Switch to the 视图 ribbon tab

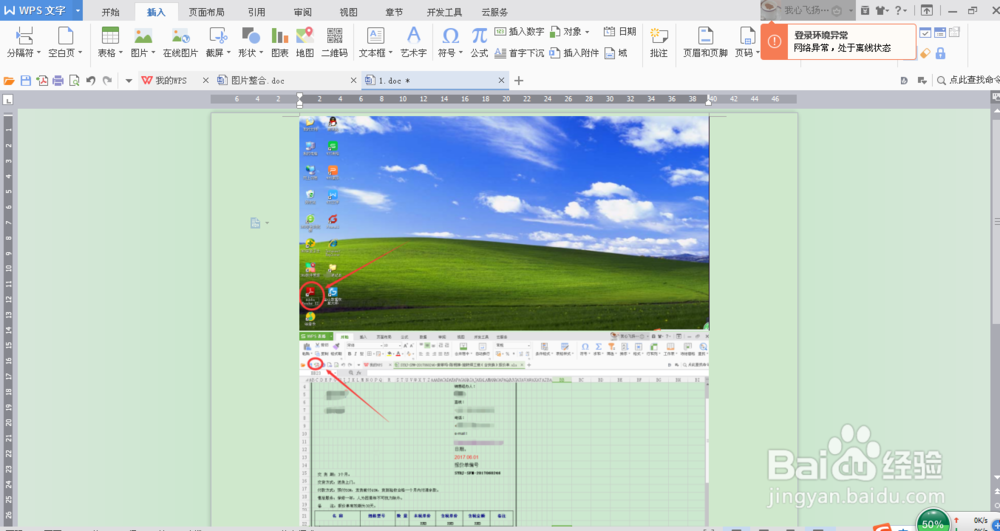coord(348,12)
